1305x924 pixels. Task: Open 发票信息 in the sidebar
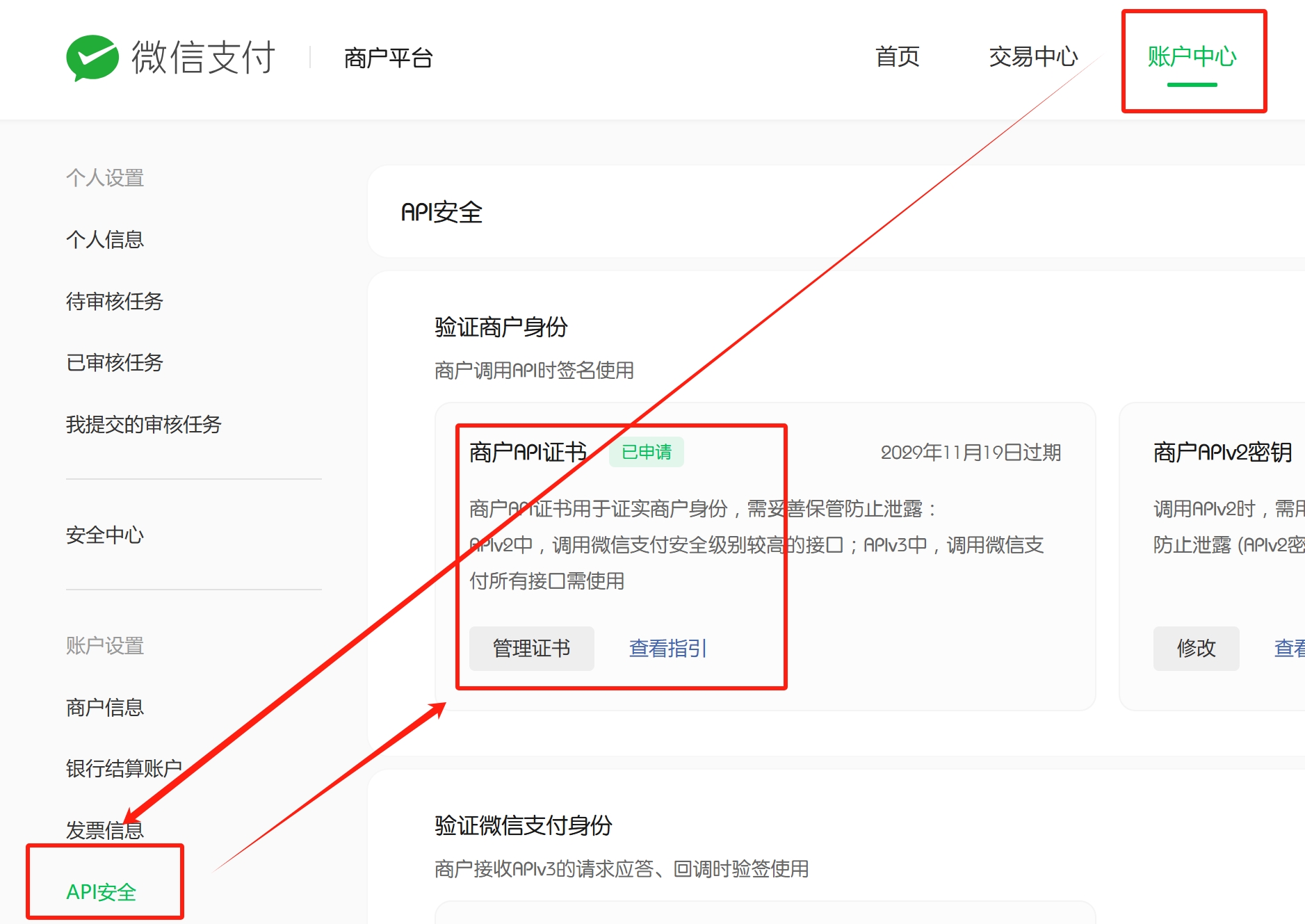pos(105,830)
